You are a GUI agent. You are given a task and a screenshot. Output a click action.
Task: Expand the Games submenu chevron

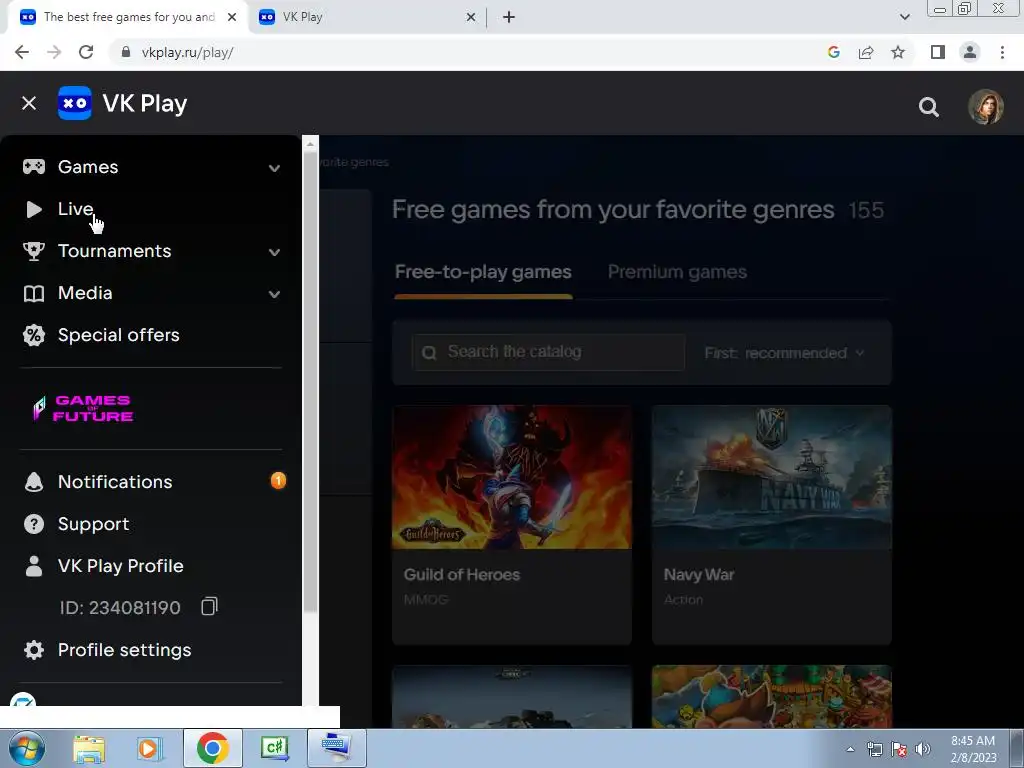point(274,168)
